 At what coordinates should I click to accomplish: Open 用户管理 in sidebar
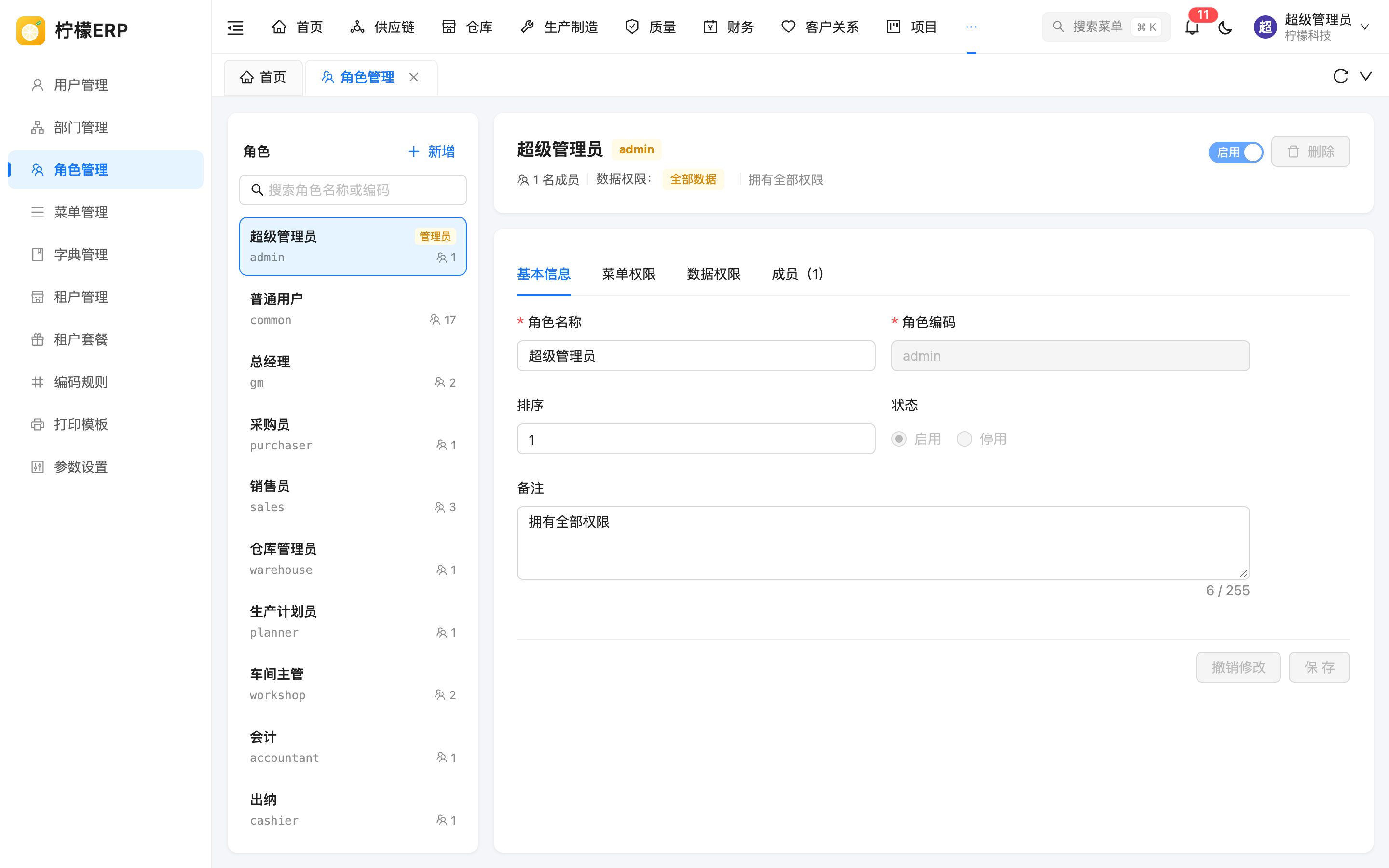coord(106,85)
